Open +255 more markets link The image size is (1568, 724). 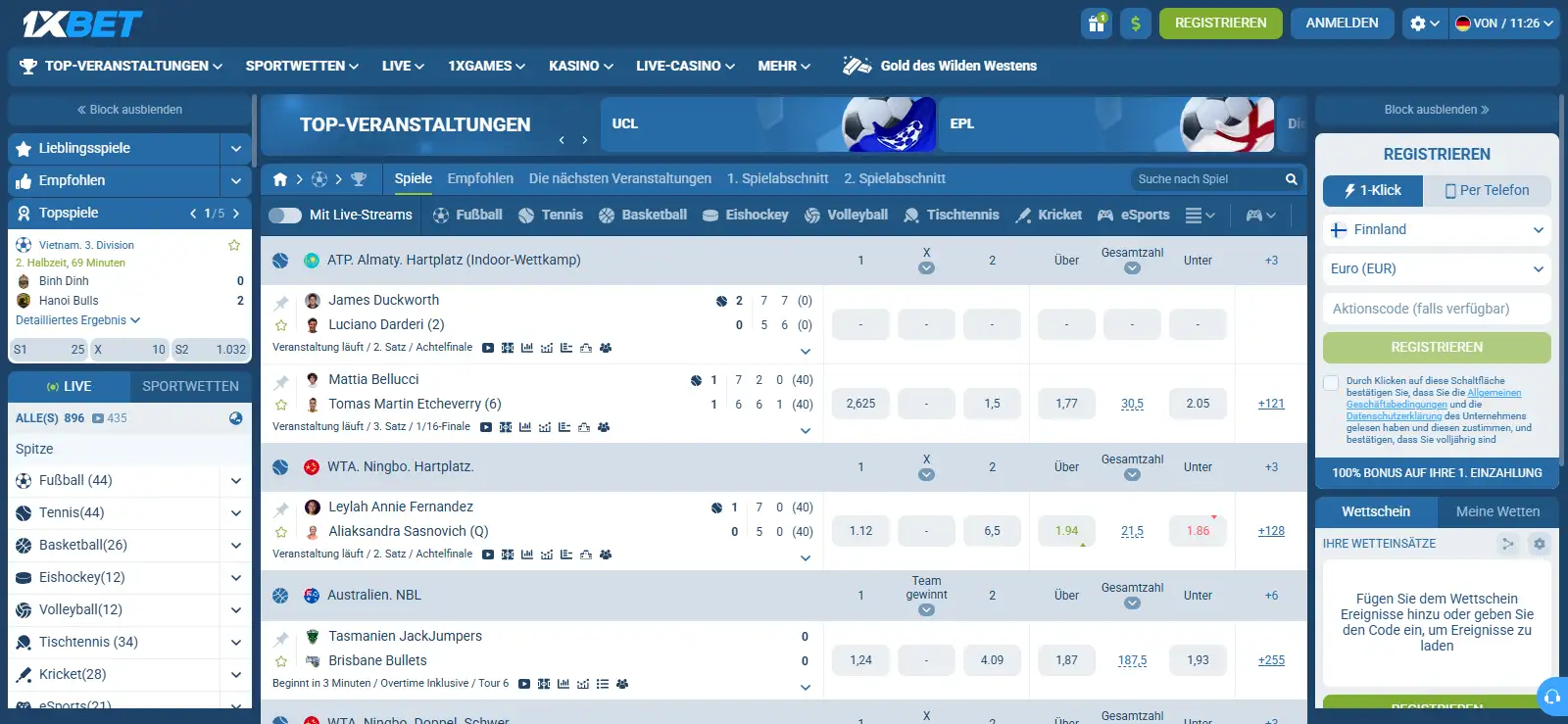[x=1271, y=660]
